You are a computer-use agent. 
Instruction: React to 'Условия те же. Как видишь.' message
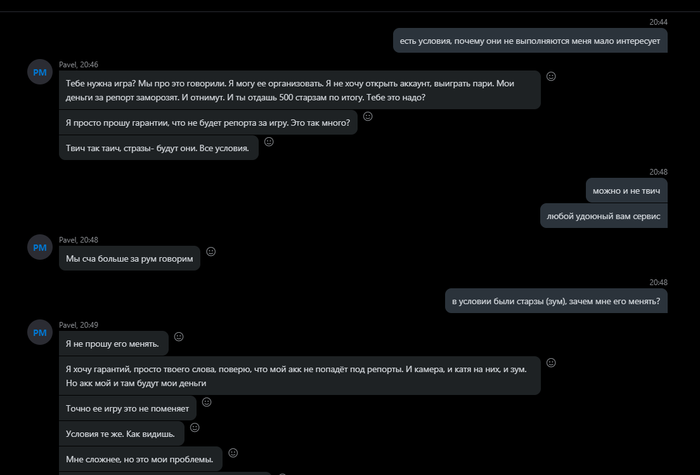click(x=195, y=428)
